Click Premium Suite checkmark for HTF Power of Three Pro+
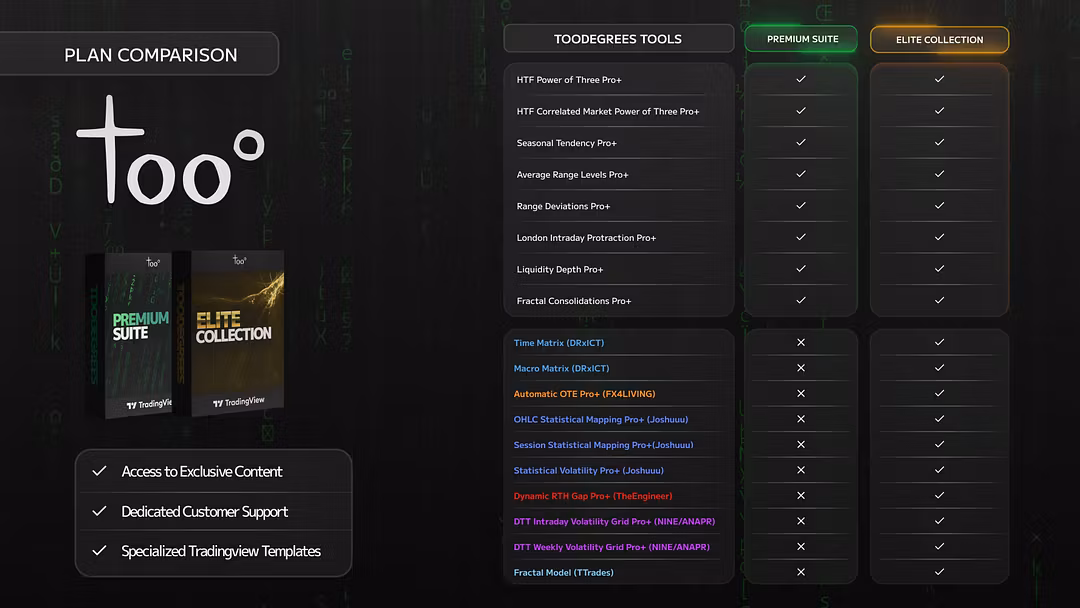Viewport: 1080px width, 608px height. point(801,79)
